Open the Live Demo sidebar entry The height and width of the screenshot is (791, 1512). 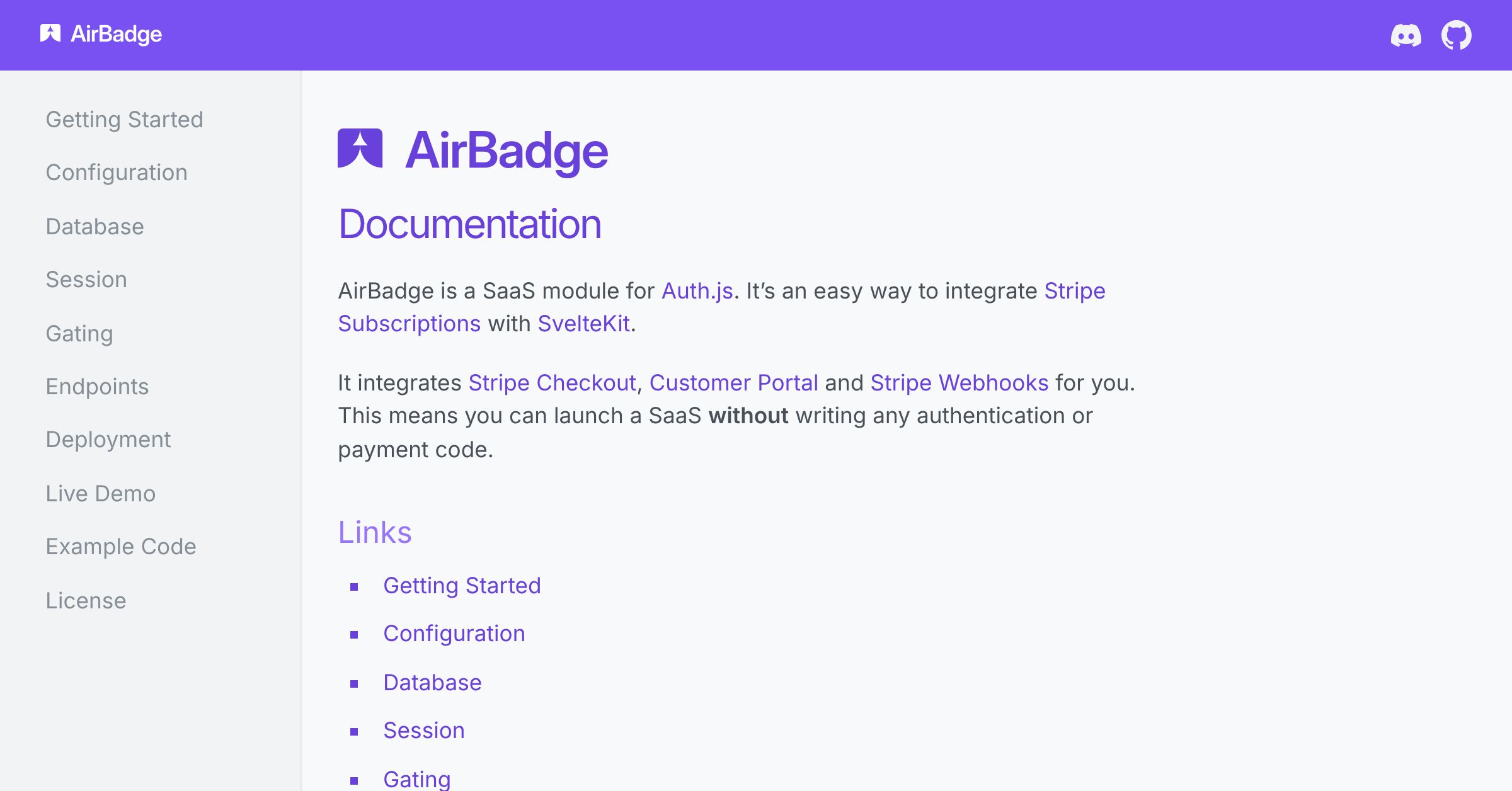(100, 493)
